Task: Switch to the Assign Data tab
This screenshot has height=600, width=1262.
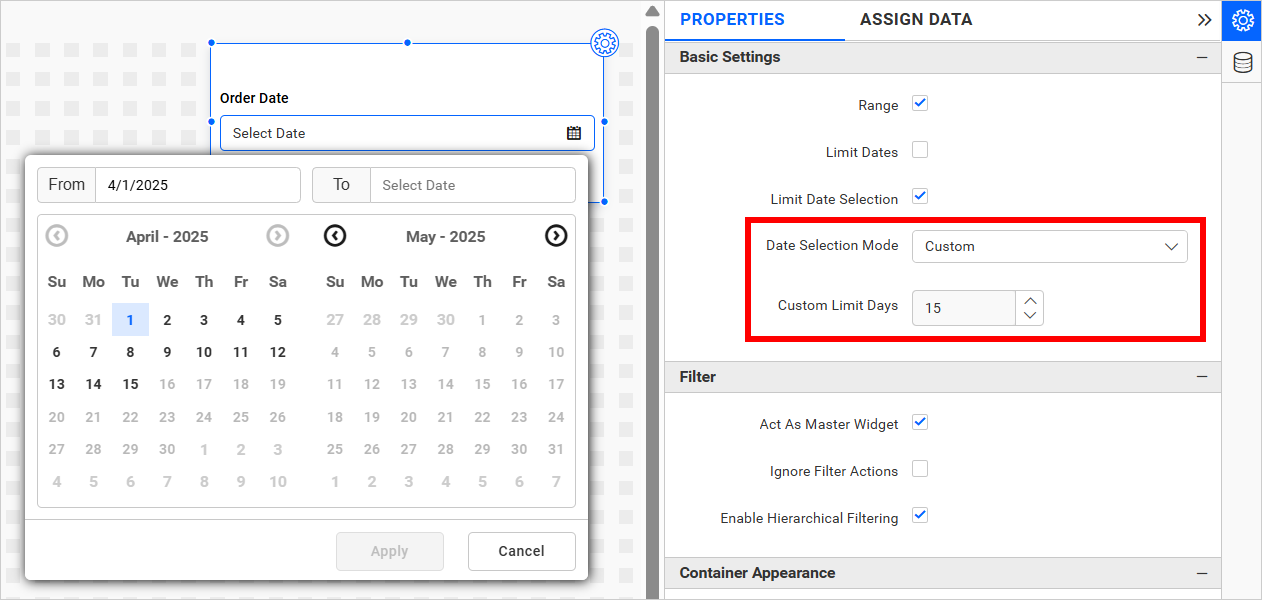Action: 915,19
